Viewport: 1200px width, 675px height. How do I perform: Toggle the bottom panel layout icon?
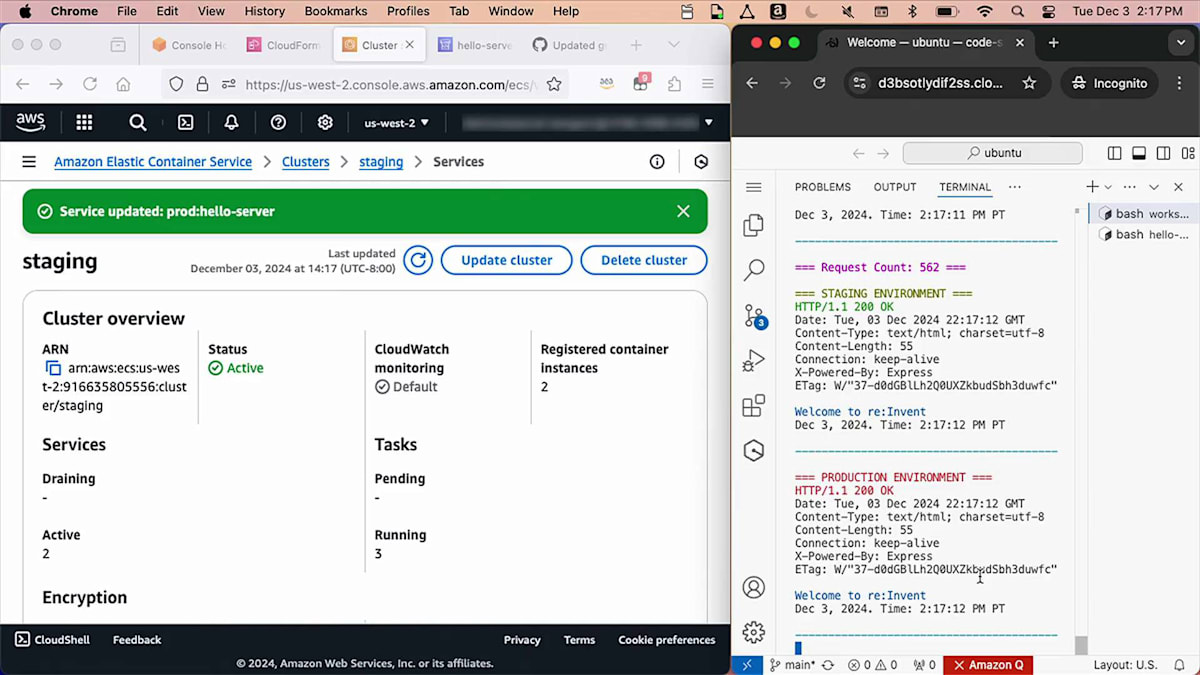[1139, 153]
